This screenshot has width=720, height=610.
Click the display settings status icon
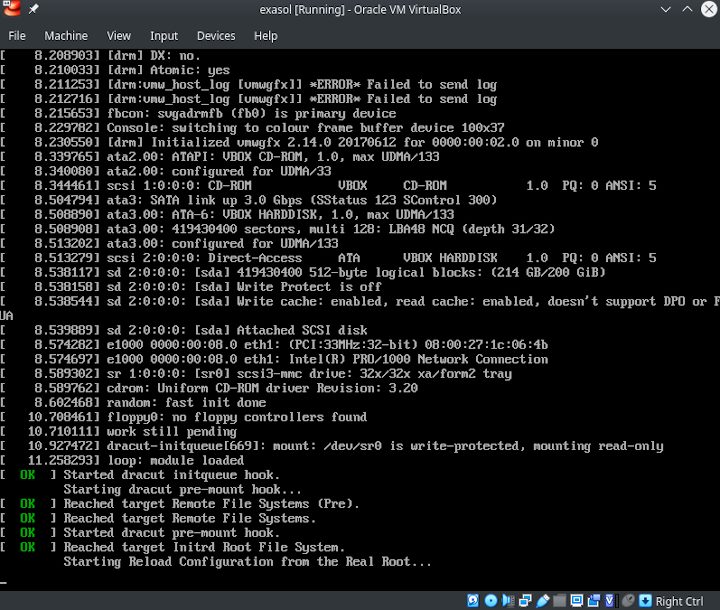[577, 600]
